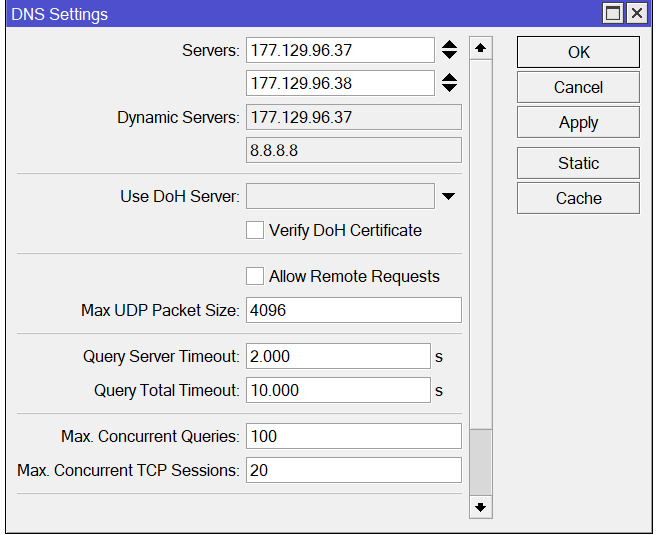Open the Static DNS entries
659x535 pixels.
[578, 163]
